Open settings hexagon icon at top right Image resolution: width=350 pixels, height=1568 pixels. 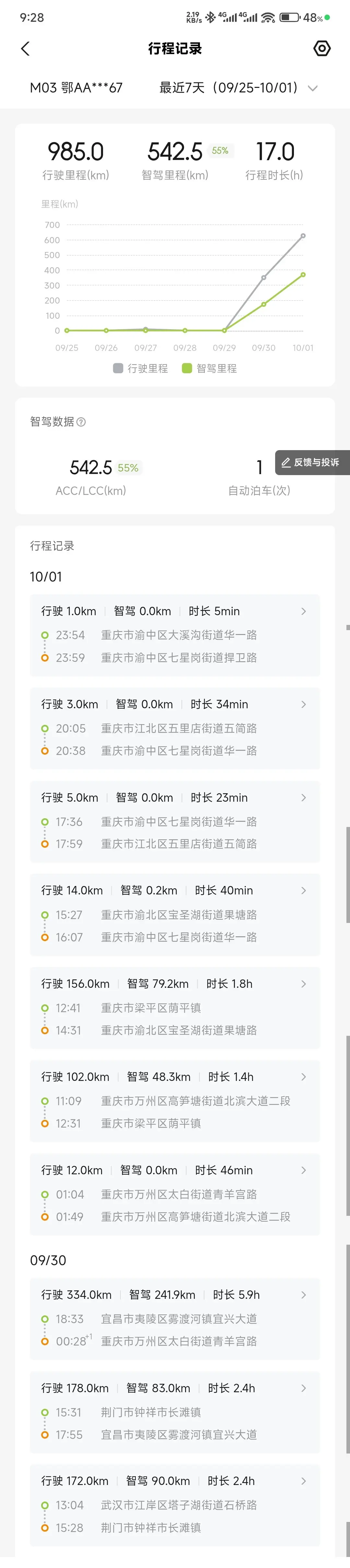pyautogui.click(x=321, y=49)
